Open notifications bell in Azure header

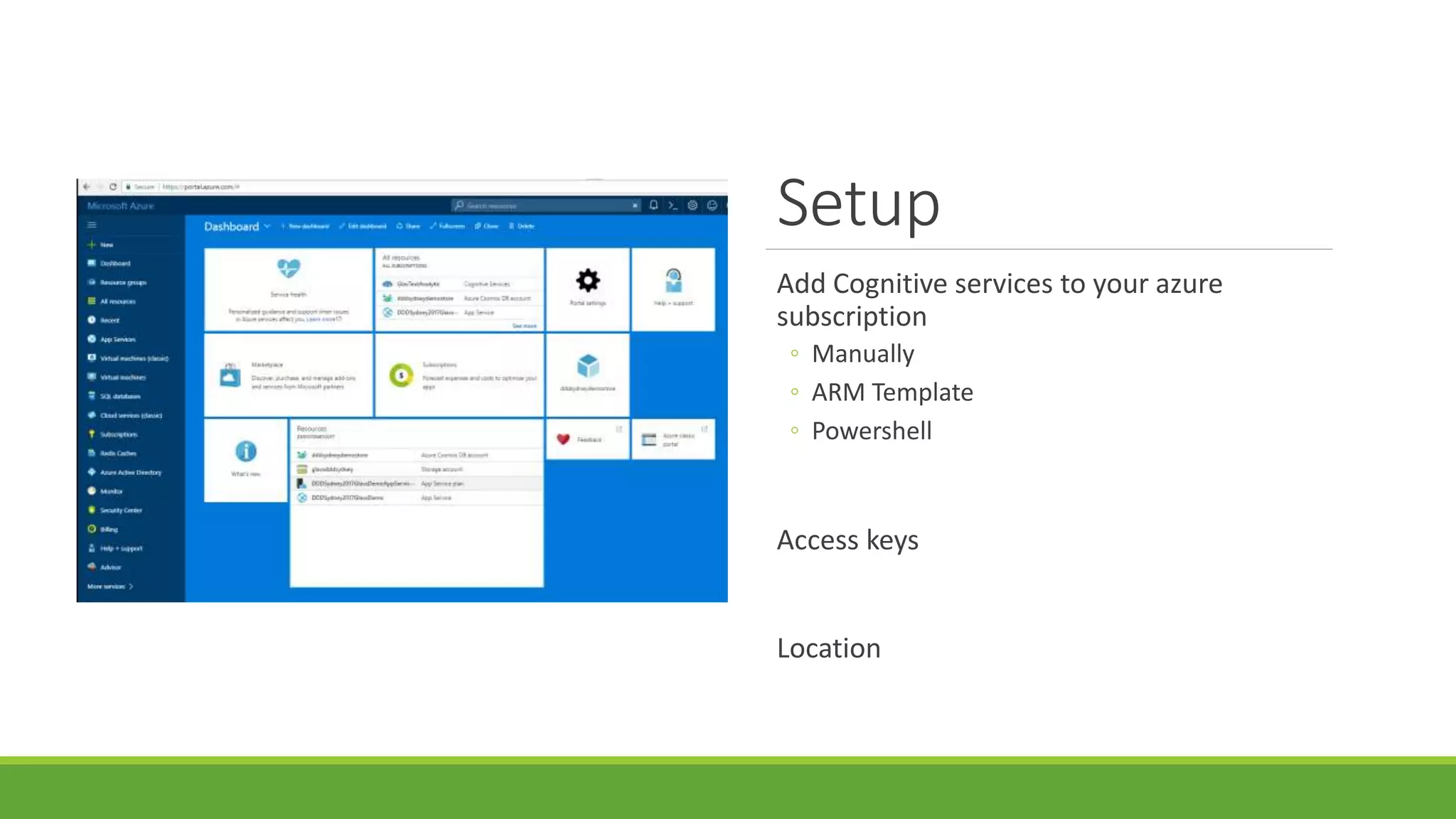click(x=653, y=205)
